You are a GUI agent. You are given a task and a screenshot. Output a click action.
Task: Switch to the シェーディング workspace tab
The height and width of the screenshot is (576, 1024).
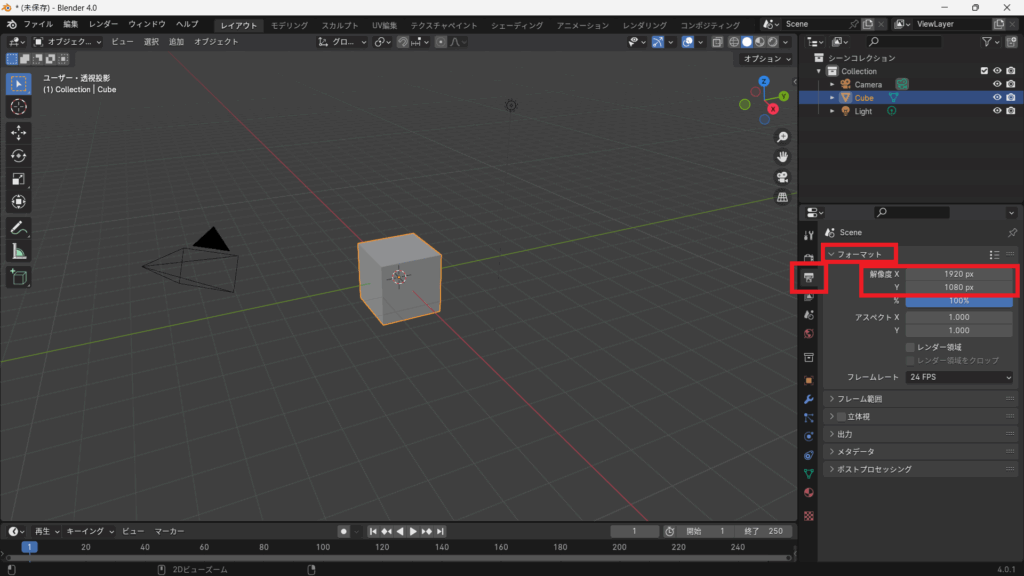(x=517, y=25)
